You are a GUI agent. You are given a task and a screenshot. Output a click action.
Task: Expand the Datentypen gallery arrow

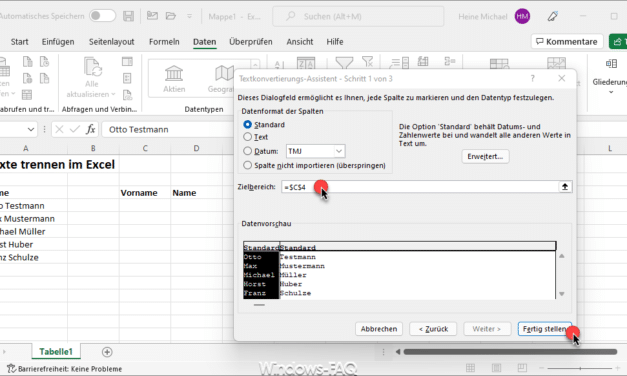pyautogui.click(x=255, y=64)
